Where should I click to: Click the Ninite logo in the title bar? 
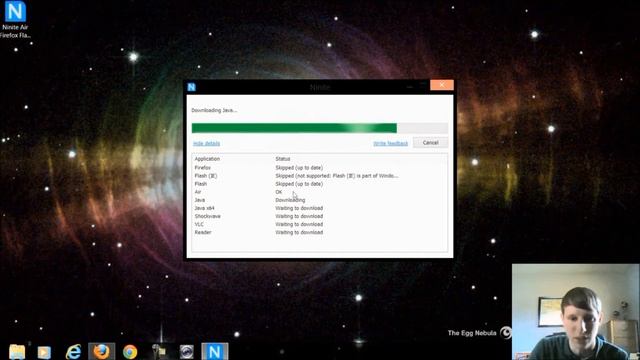click(x=191, y=87)
